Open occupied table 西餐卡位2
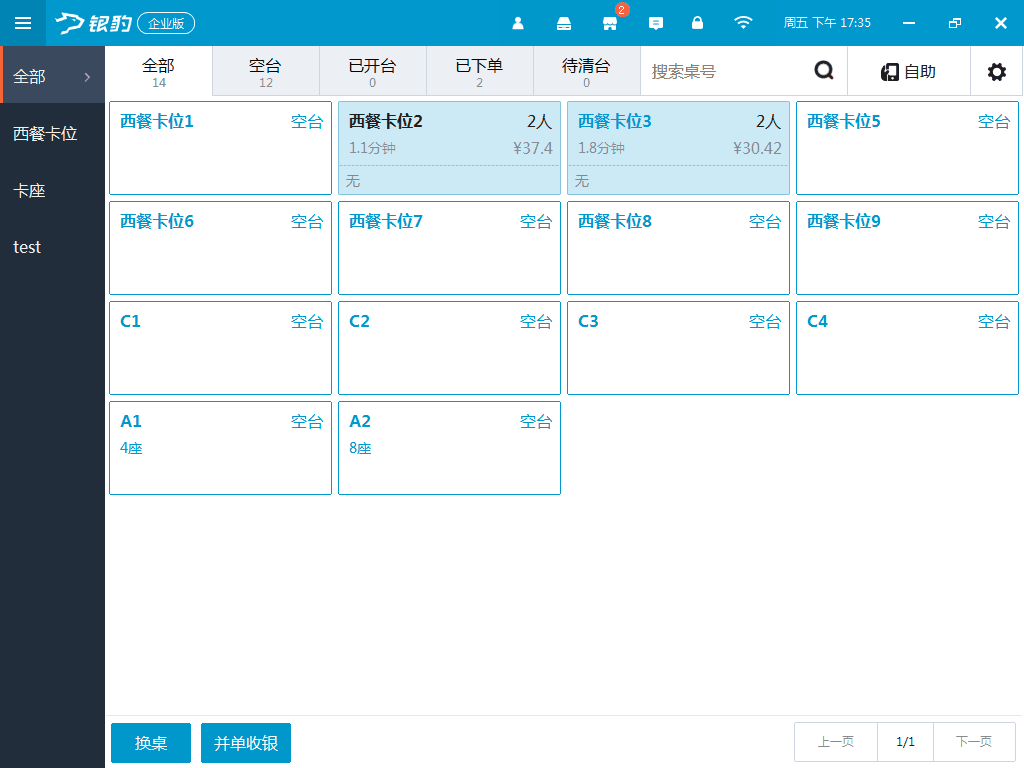The height and width of the screenshot is (768, 1024). tap(449, 148)
